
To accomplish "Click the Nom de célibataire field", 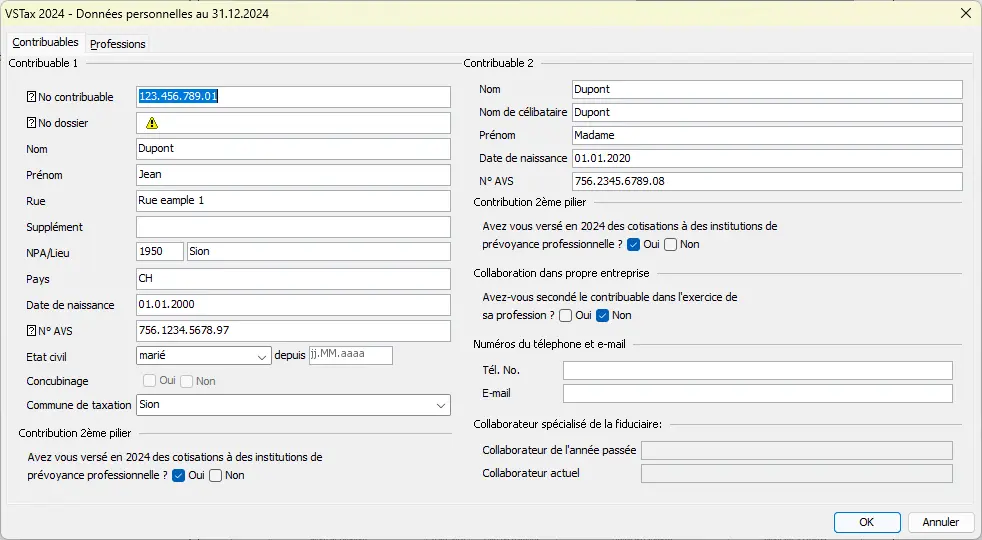I will point(767,112).
